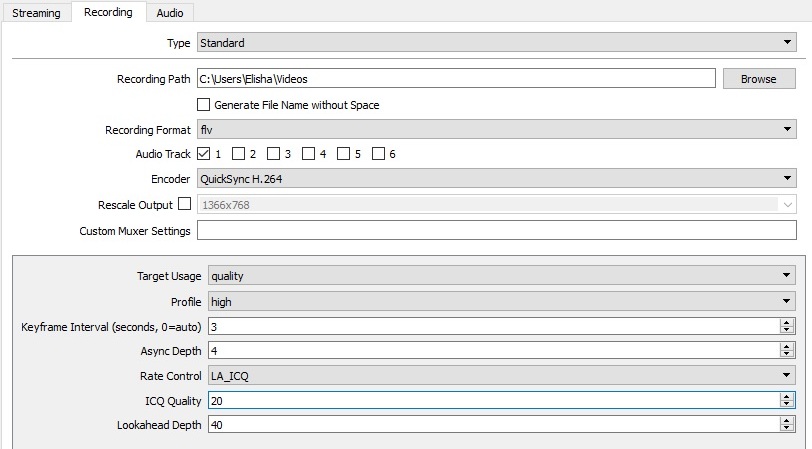Click the Keyframe Interval value field
This screenshot has width=812, height=449.
pyautogui.click(x=494, y=326)
